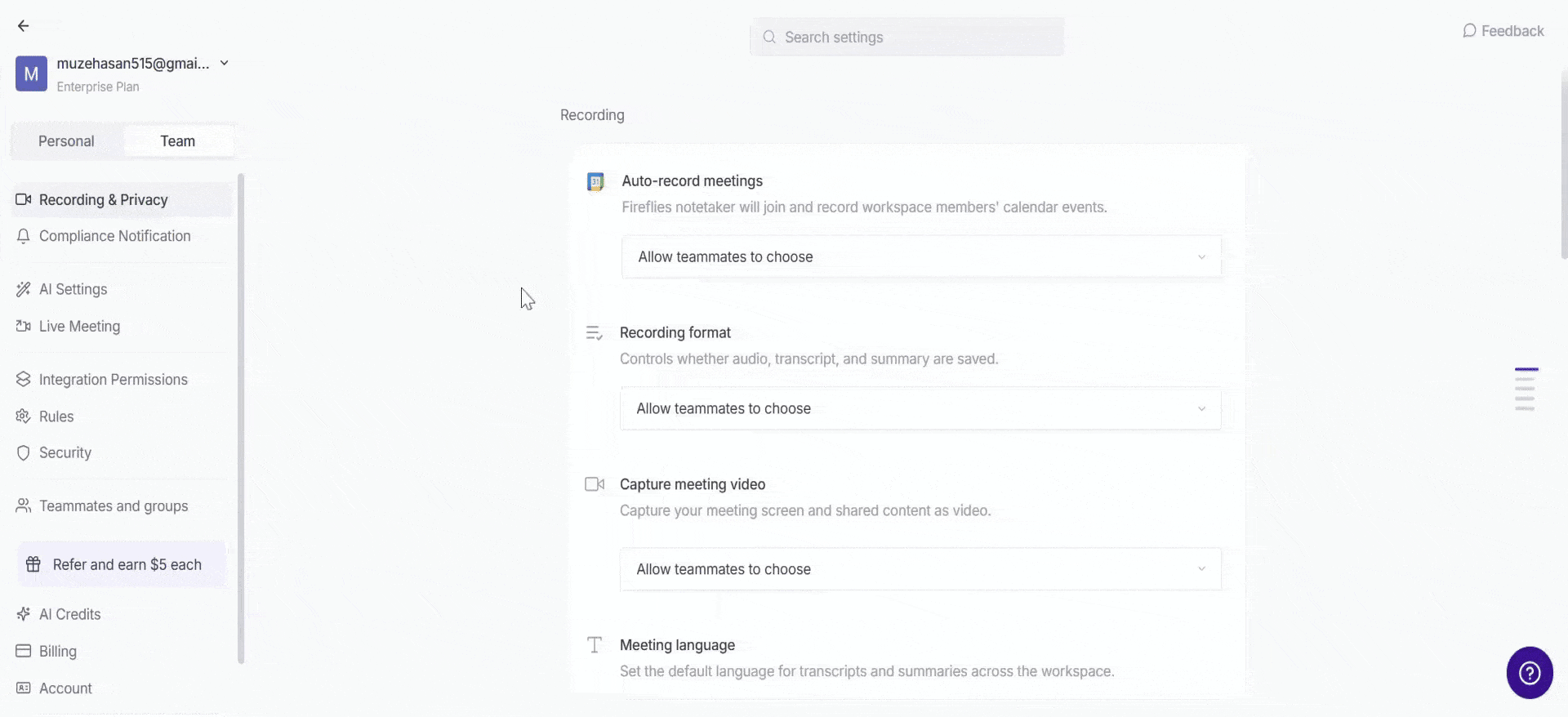This screenshot has height=717, width=1568.
Task: Switch to the Team tab
Action: [178, 141]
